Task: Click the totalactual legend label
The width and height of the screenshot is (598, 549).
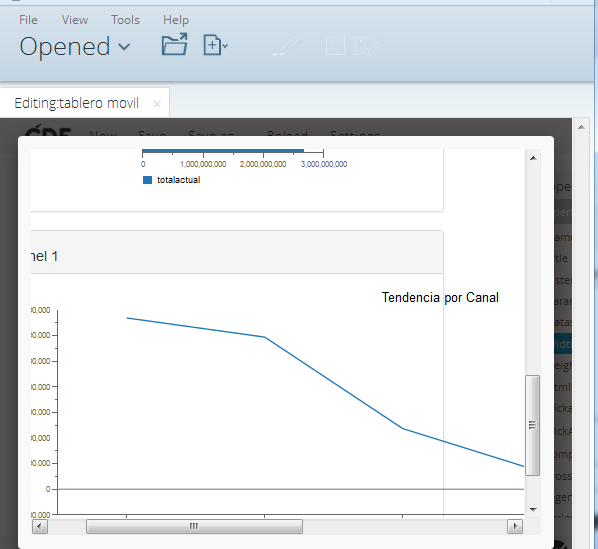Action: (178, 180)
